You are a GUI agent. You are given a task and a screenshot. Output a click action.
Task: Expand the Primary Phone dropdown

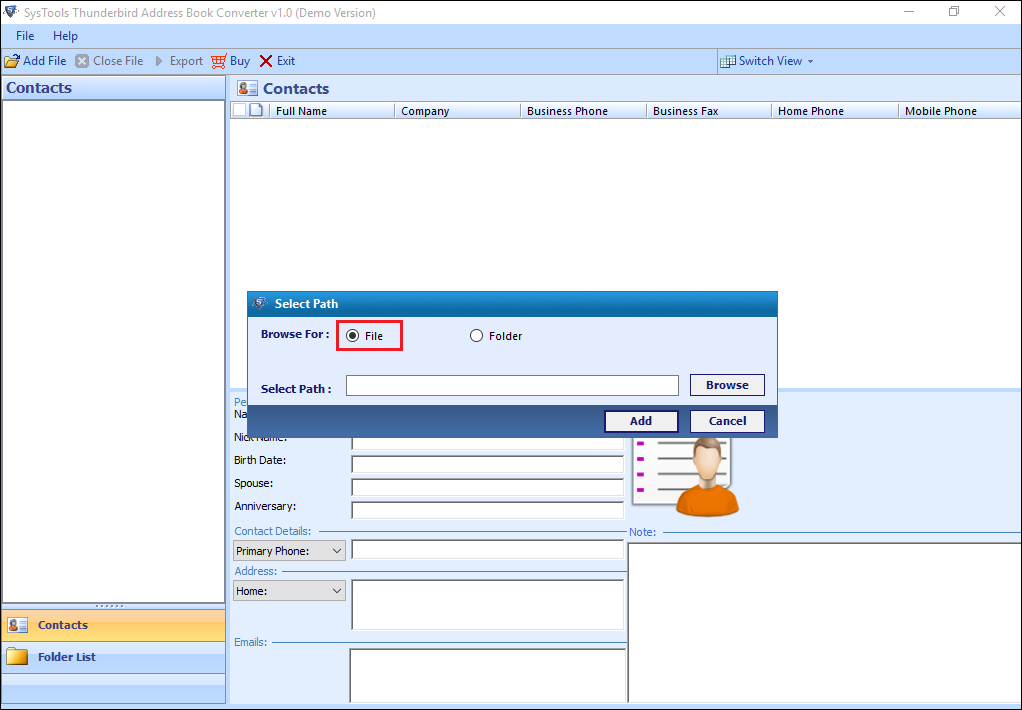click(x=336, y=551)
